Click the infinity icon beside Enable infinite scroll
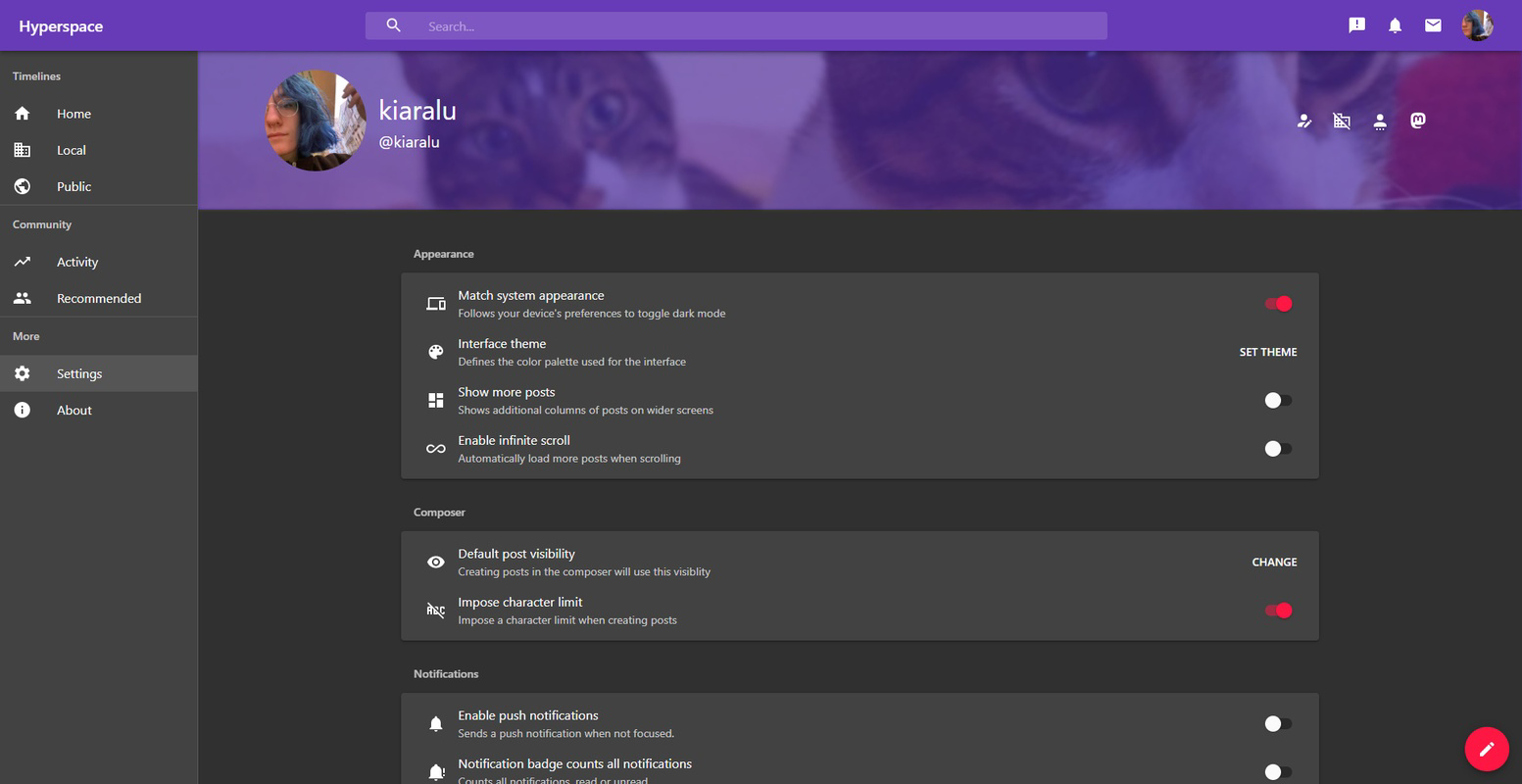1522x784 pixels. pyautogui.click(x=436, y=449)
